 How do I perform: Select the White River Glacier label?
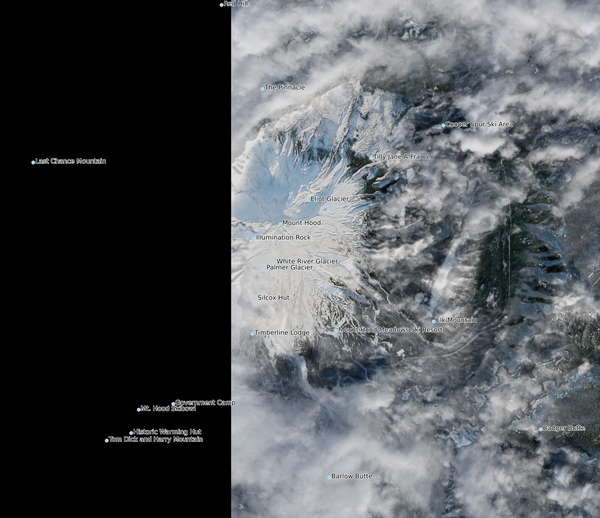coord(308,260)
